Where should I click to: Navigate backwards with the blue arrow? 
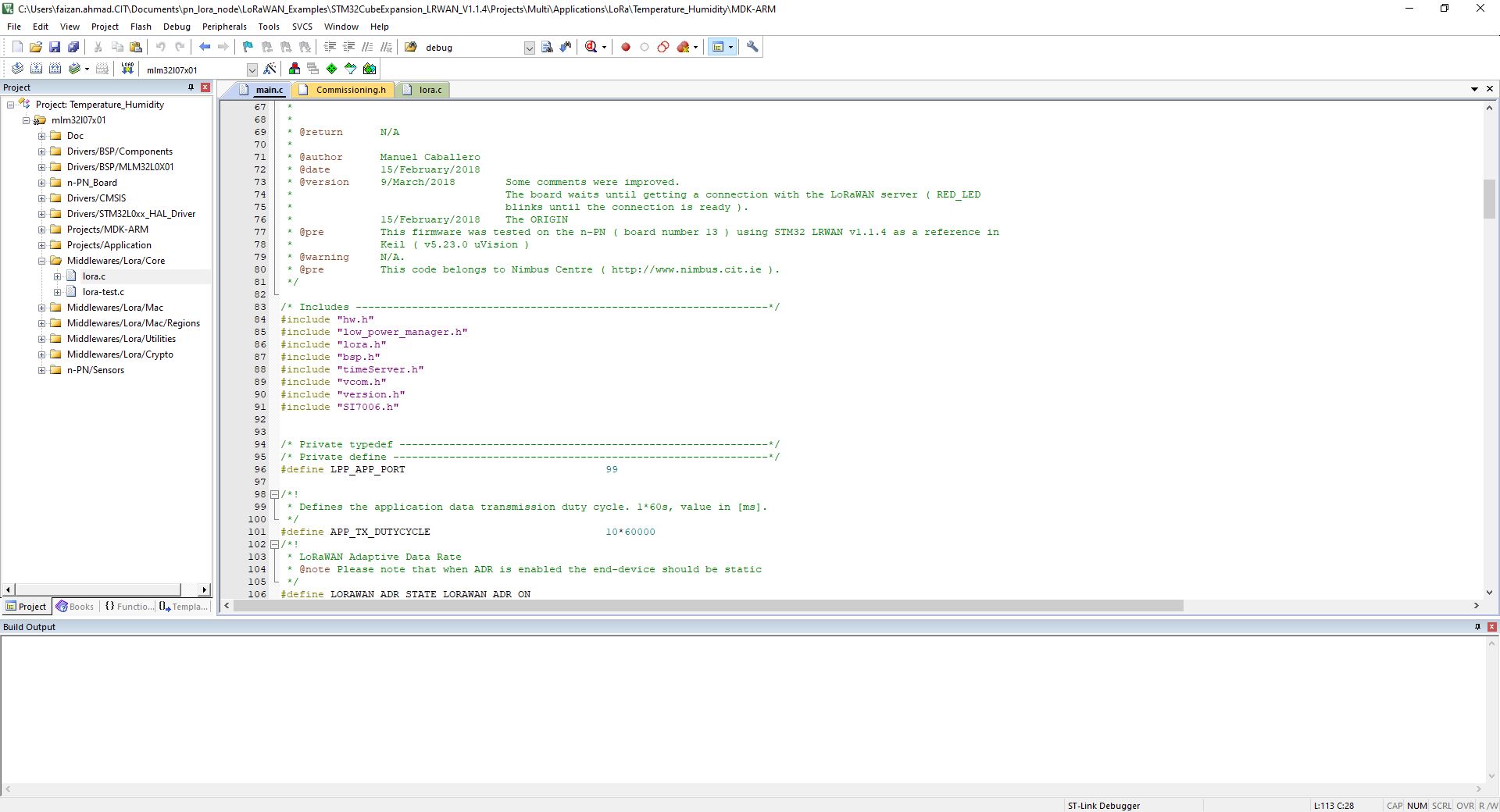[205, 48]
